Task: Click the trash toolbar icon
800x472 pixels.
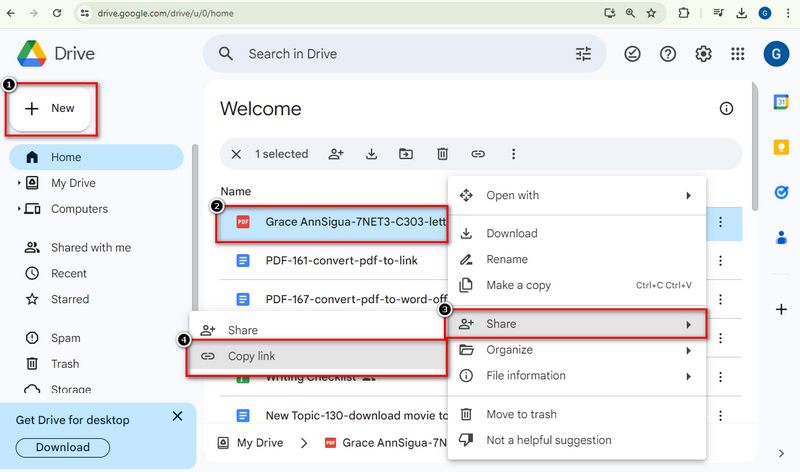Action: [x=442, y=154]
